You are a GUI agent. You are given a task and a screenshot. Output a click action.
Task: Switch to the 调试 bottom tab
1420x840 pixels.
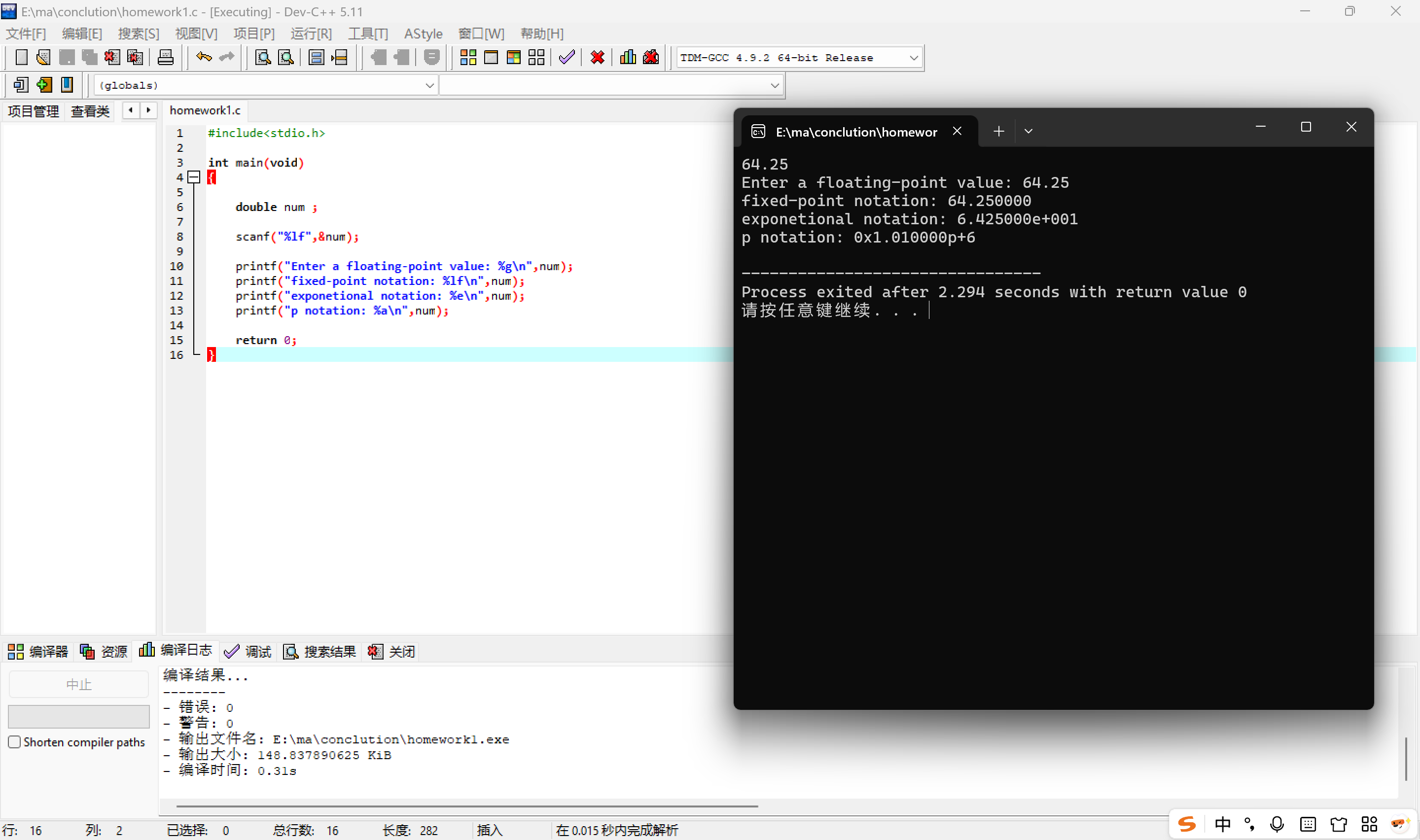click(x=248, y=652)
